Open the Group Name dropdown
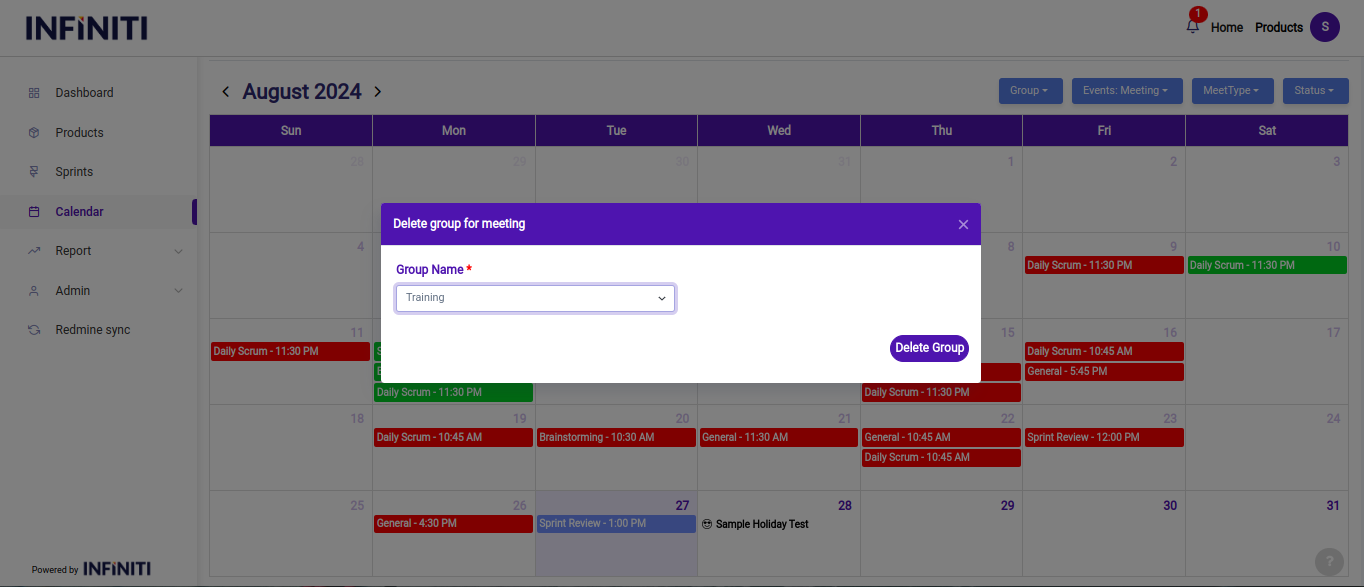Viewport: 1364px width, 587px height. click(535, 298)
